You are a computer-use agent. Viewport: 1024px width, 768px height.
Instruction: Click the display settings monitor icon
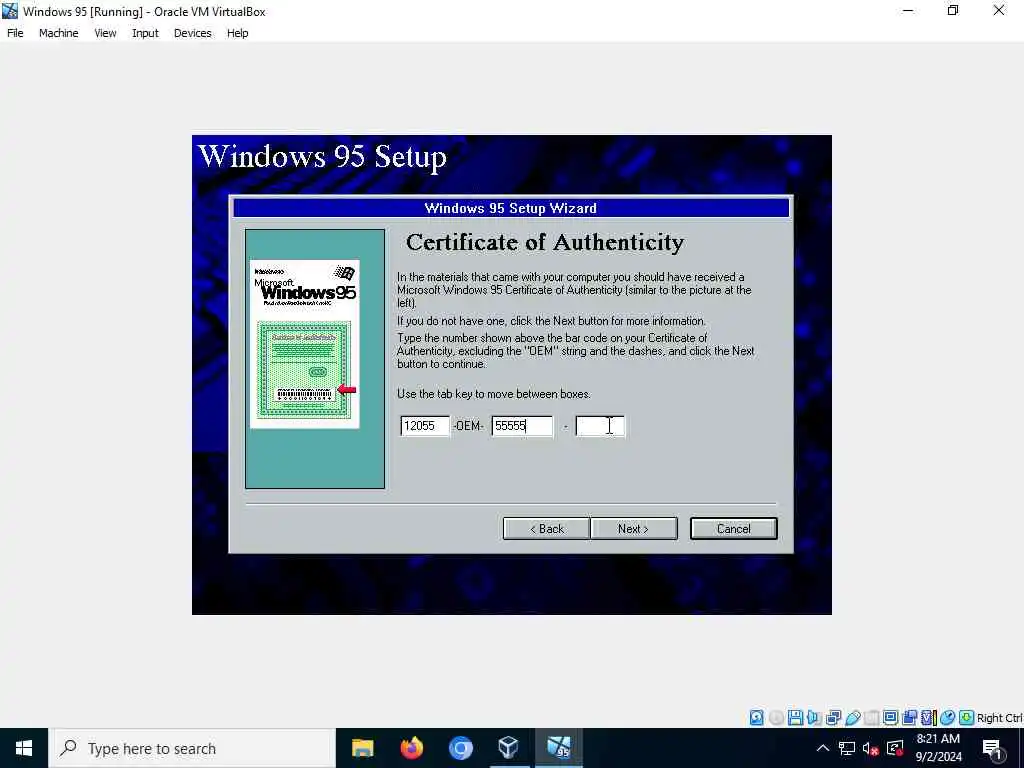(890, 718)
